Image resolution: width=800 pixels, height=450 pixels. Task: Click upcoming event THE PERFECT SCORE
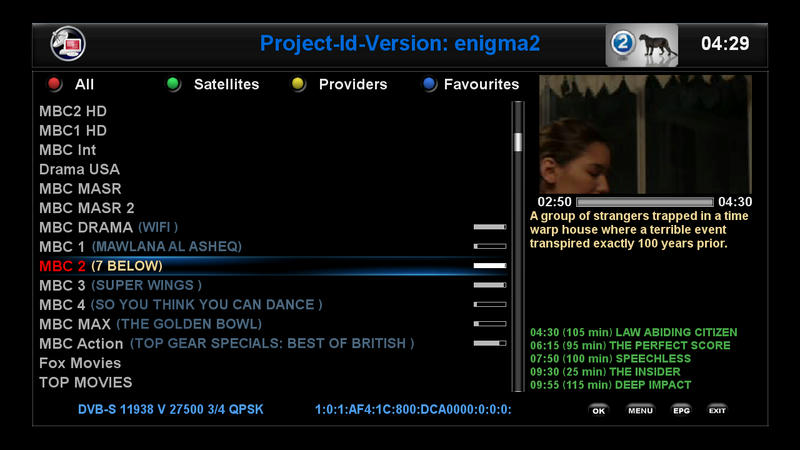[x=630, y=345]
